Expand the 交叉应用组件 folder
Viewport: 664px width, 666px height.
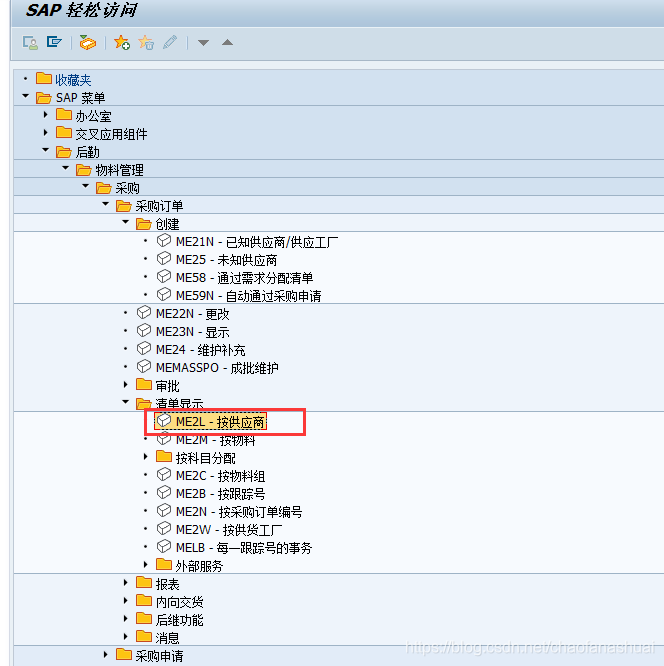coord(45,133)
